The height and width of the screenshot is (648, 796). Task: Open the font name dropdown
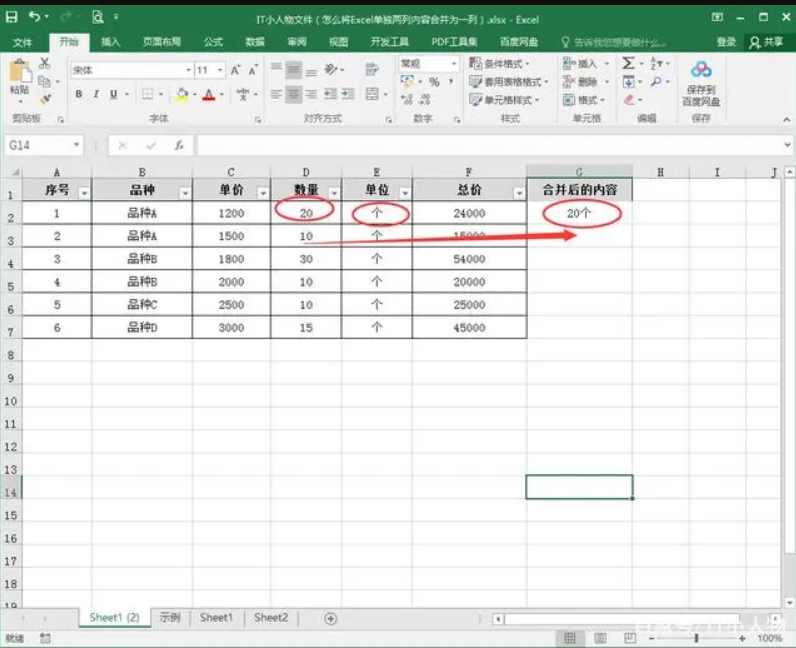pos(188,70)
